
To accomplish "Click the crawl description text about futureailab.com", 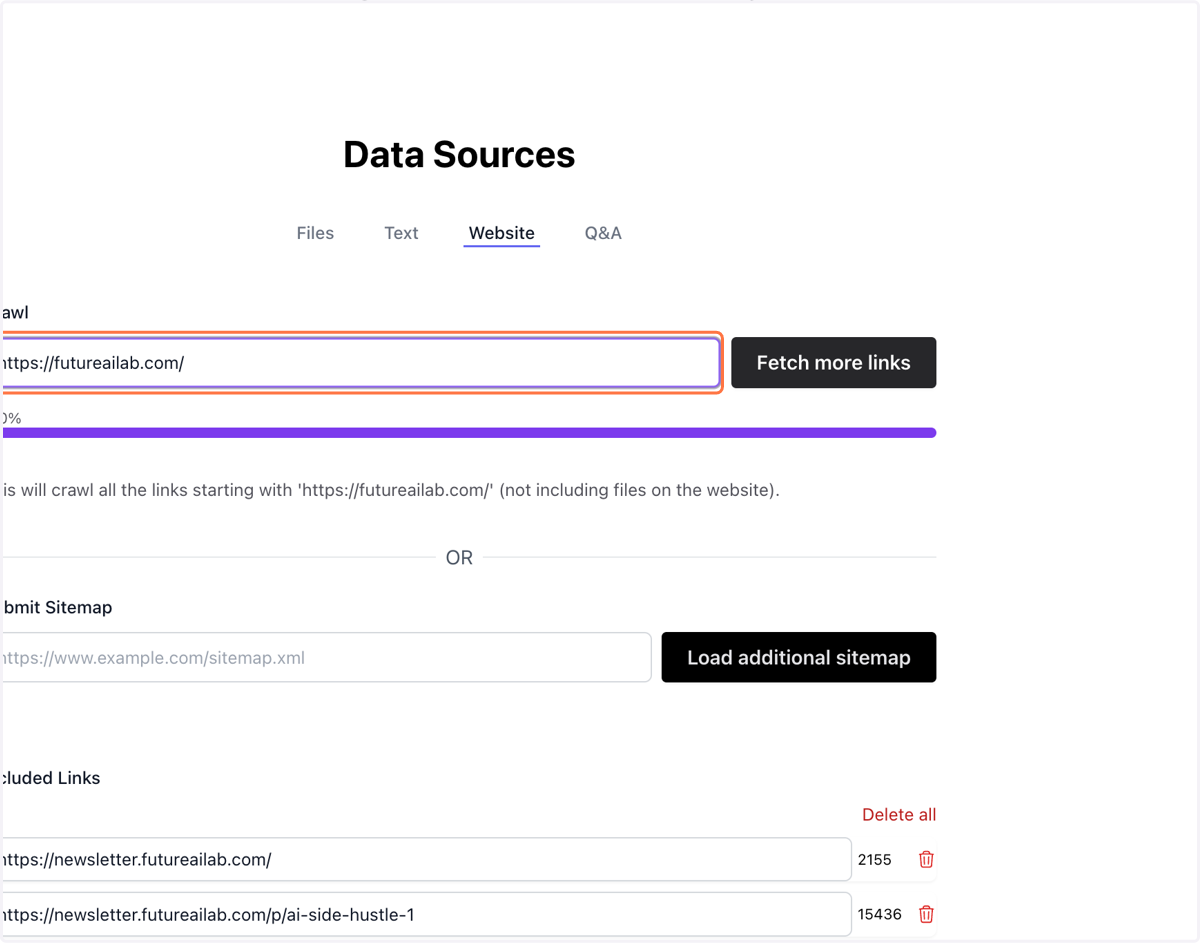I will [390, 491].
